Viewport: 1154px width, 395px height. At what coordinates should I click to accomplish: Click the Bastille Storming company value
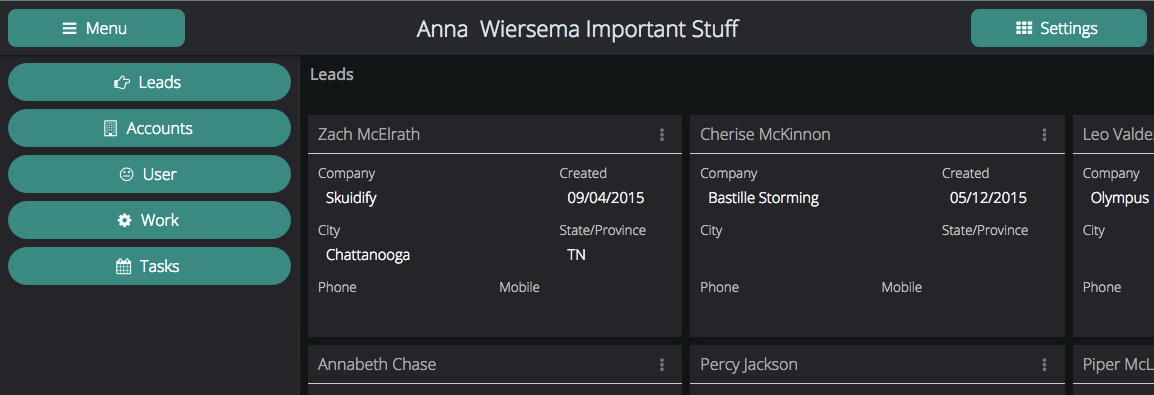pos(763,198)
